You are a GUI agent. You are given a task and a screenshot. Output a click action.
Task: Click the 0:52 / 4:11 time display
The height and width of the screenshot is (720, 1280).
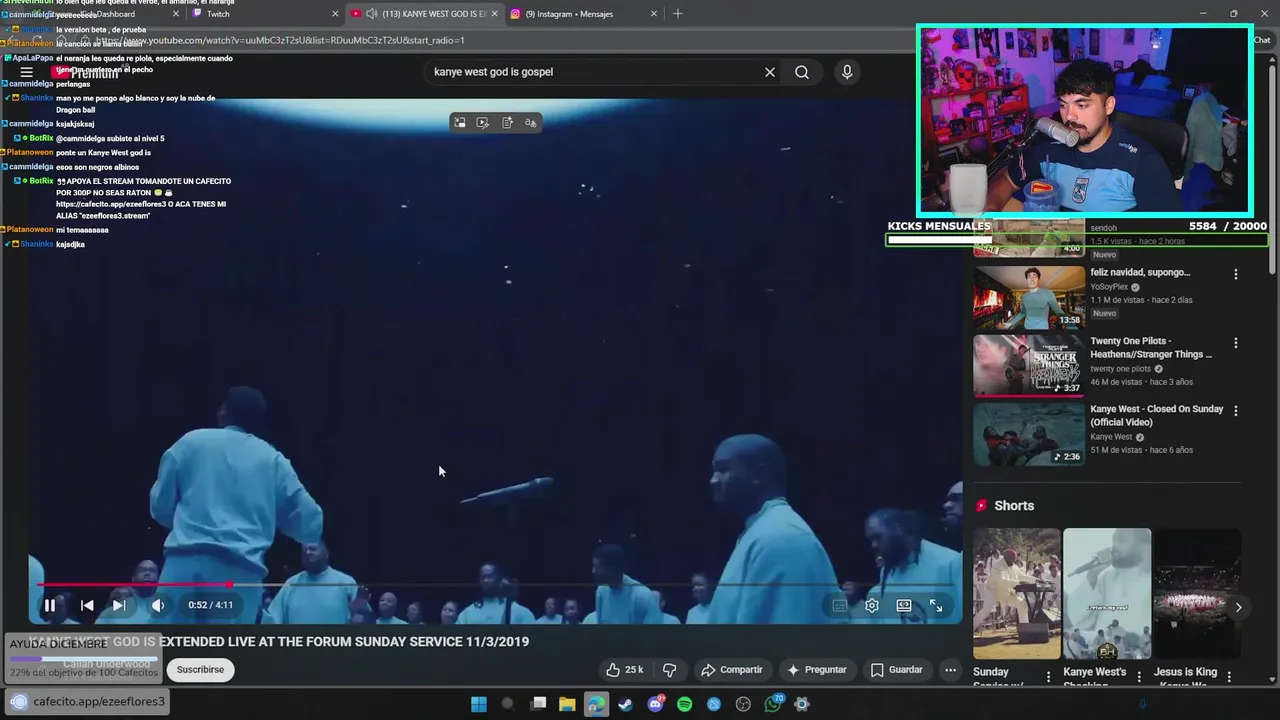(210, 605)
